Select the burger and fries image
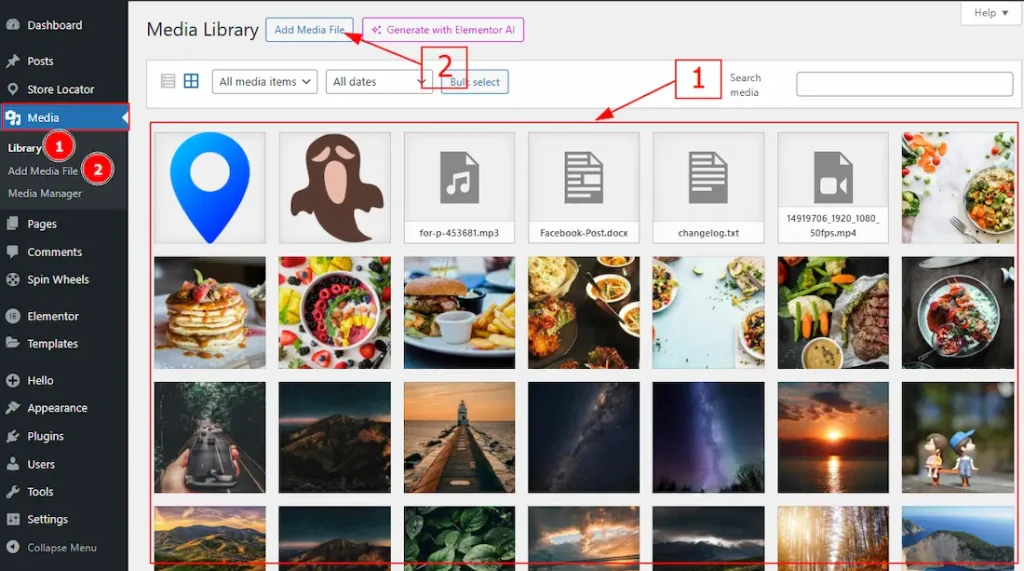The height and width of the screenshot is (571, 1024). pyautogui.click(x=459, y=312)
